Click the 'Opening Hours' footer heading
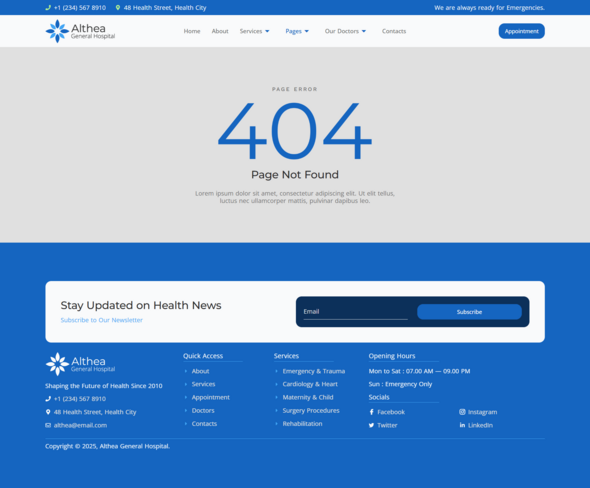The height and width of the screenshot is (488, 590). pos(392,356)
